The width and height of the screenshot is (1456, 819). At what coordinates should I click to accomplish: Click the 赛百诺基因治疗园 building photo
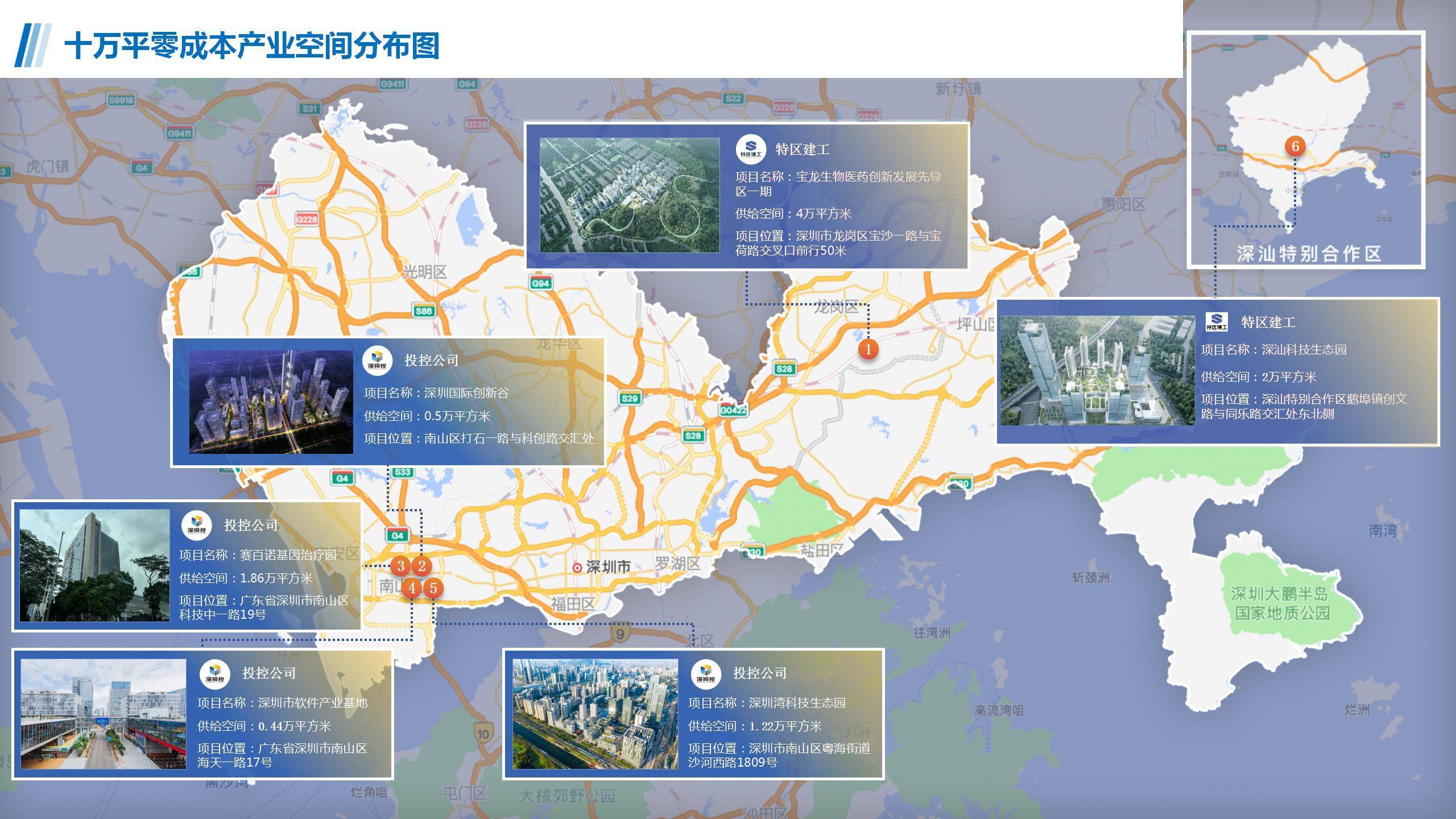[94, 565]
